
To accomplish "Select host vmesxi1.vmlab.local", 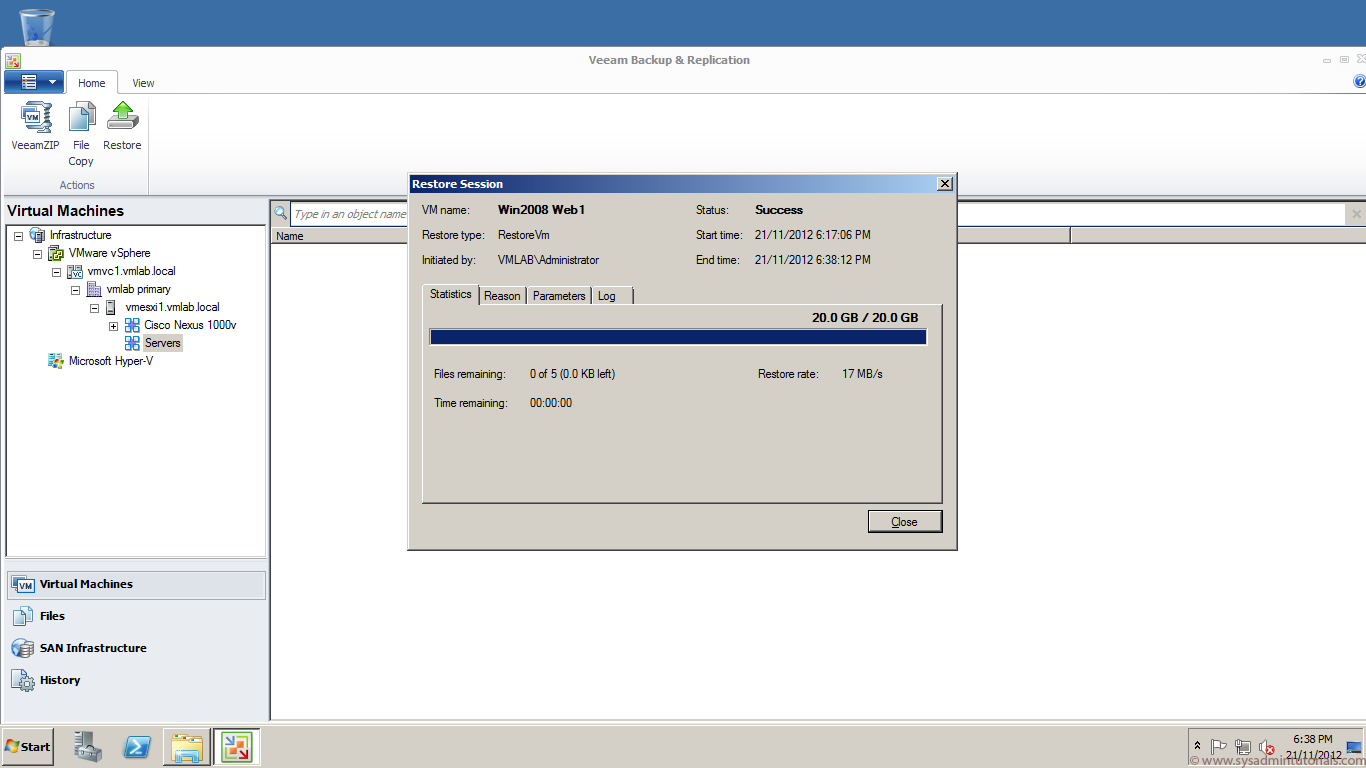I will 172,307.
